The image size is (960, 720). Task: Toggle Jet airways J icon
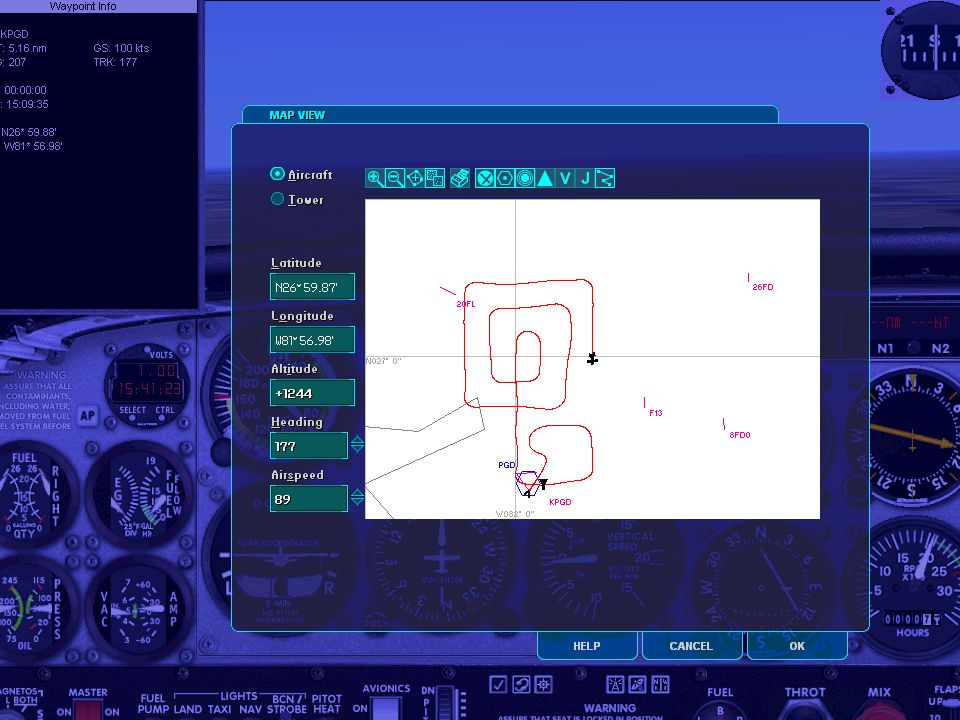point(585,178)
